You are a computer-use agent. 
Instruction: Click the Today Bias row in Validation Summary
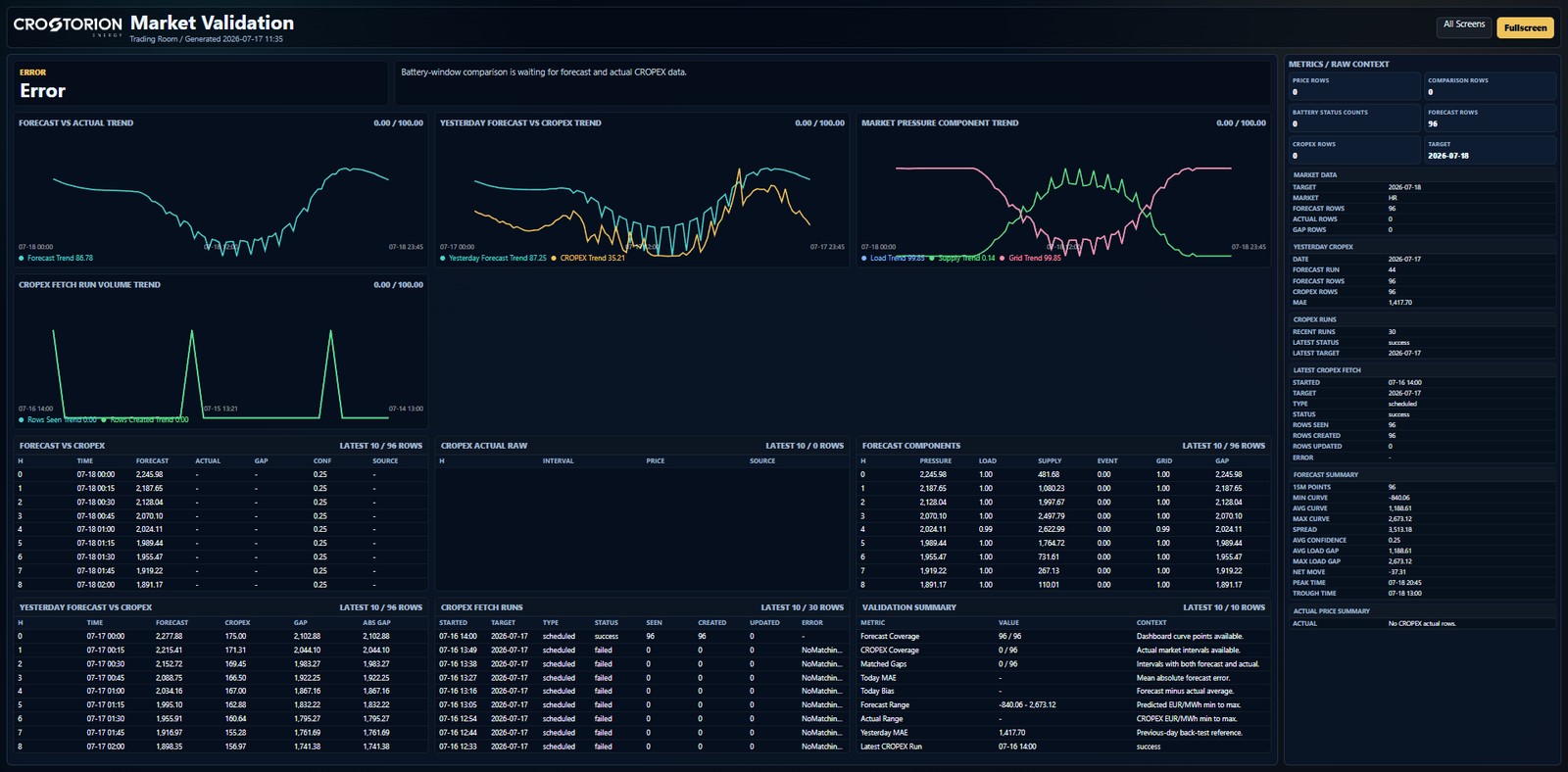(x=1063, y=692)
